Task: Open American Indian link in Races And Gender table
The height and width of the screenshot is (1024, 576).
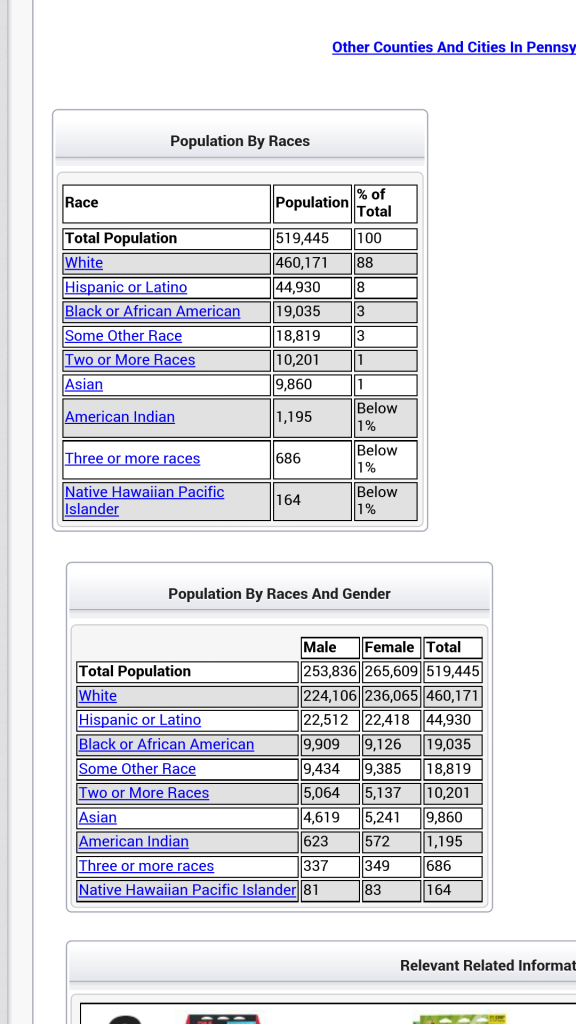Action: coord(134,842)
